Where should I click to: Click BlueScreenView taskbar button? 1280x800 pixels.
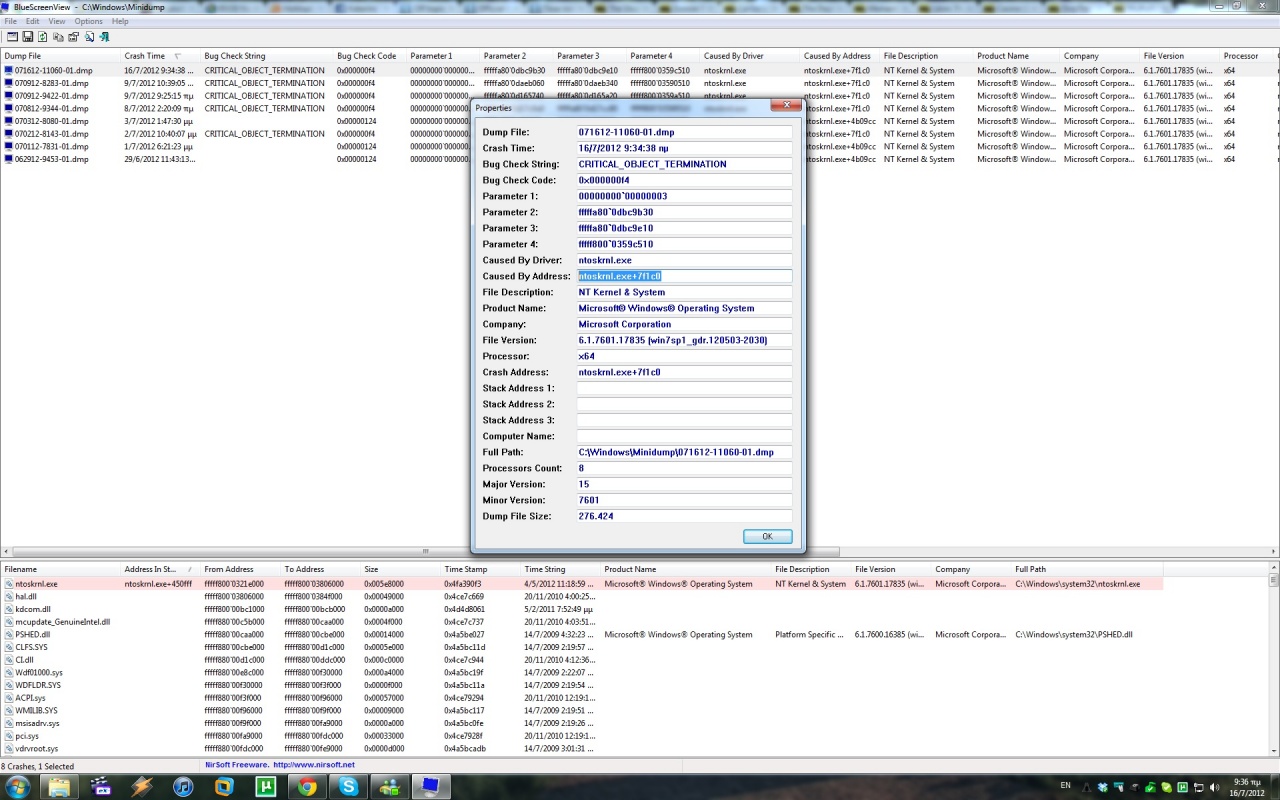pyautogui.click(x=431, y=786)
